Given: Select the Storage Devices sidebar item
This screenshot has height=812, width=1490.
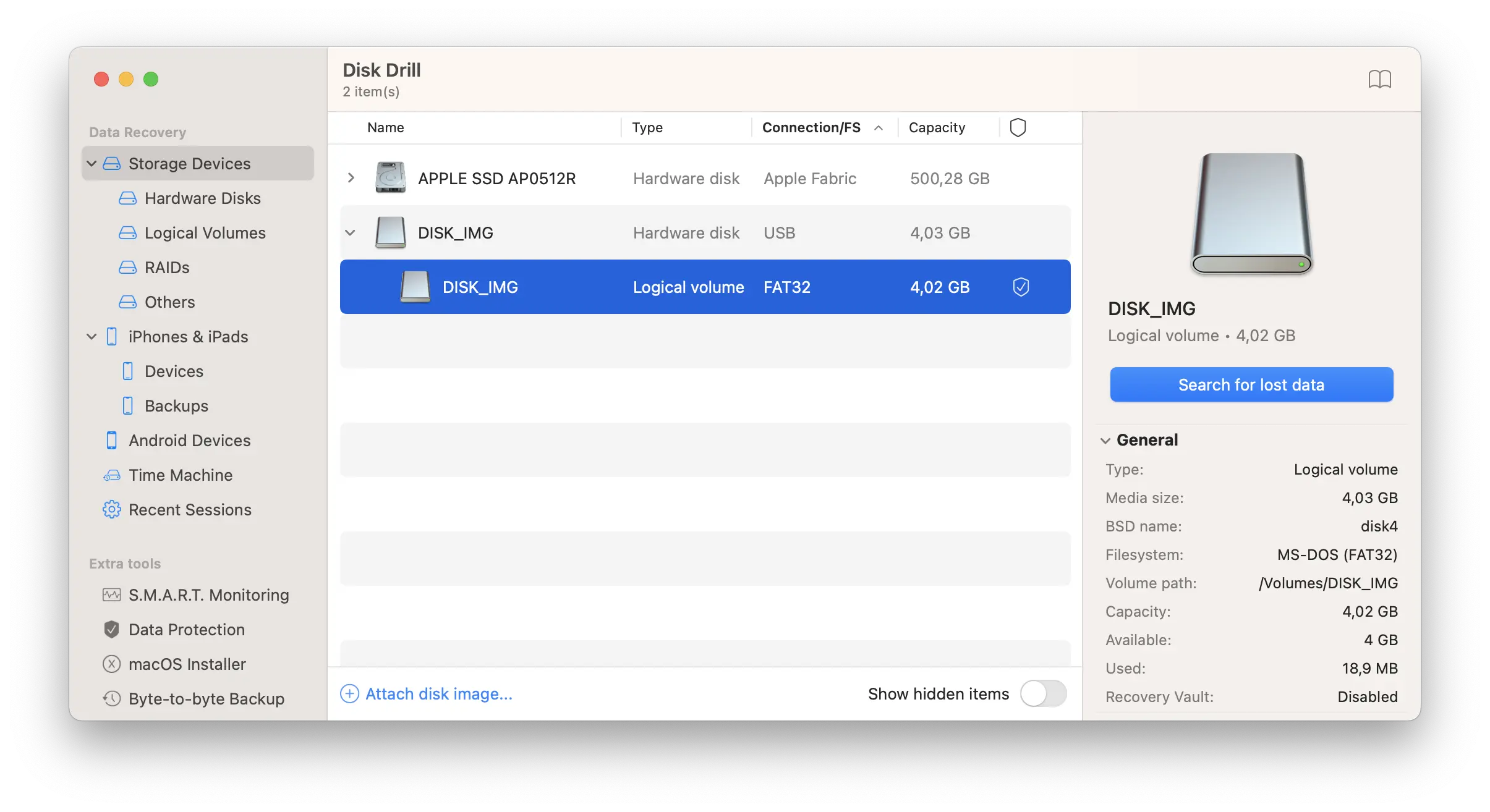Looking at the screenshot, I should tap(198, 163).
